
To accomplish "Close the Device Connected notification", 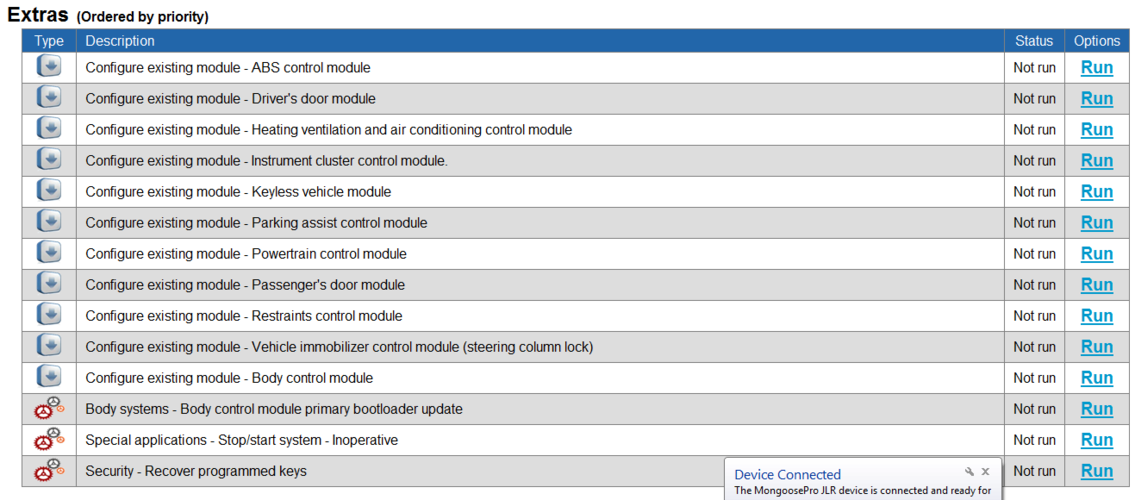I will [x=985, y=472].
